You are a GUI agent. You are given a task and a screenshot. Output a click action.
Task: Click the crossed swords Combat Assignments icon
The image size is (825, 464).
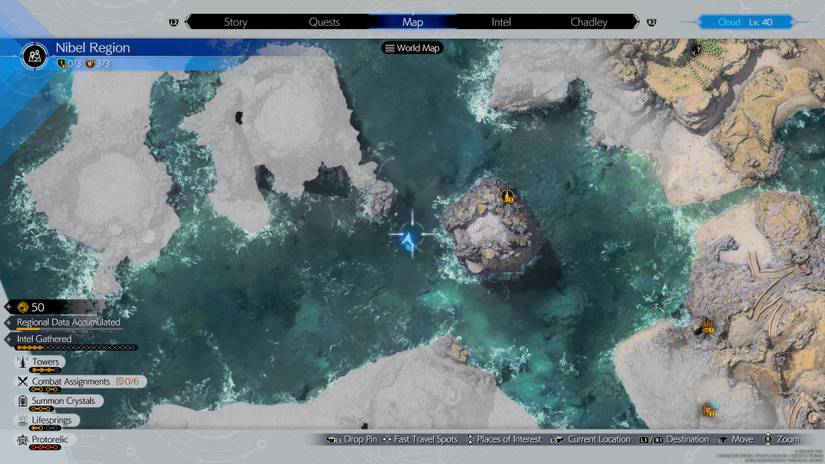pyautogui.click(x=22, y=381)
